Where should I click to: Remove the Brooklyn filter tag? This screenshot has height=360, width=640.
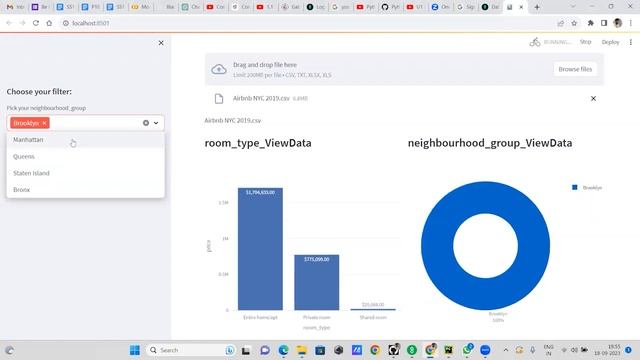(x=44, y=123)
